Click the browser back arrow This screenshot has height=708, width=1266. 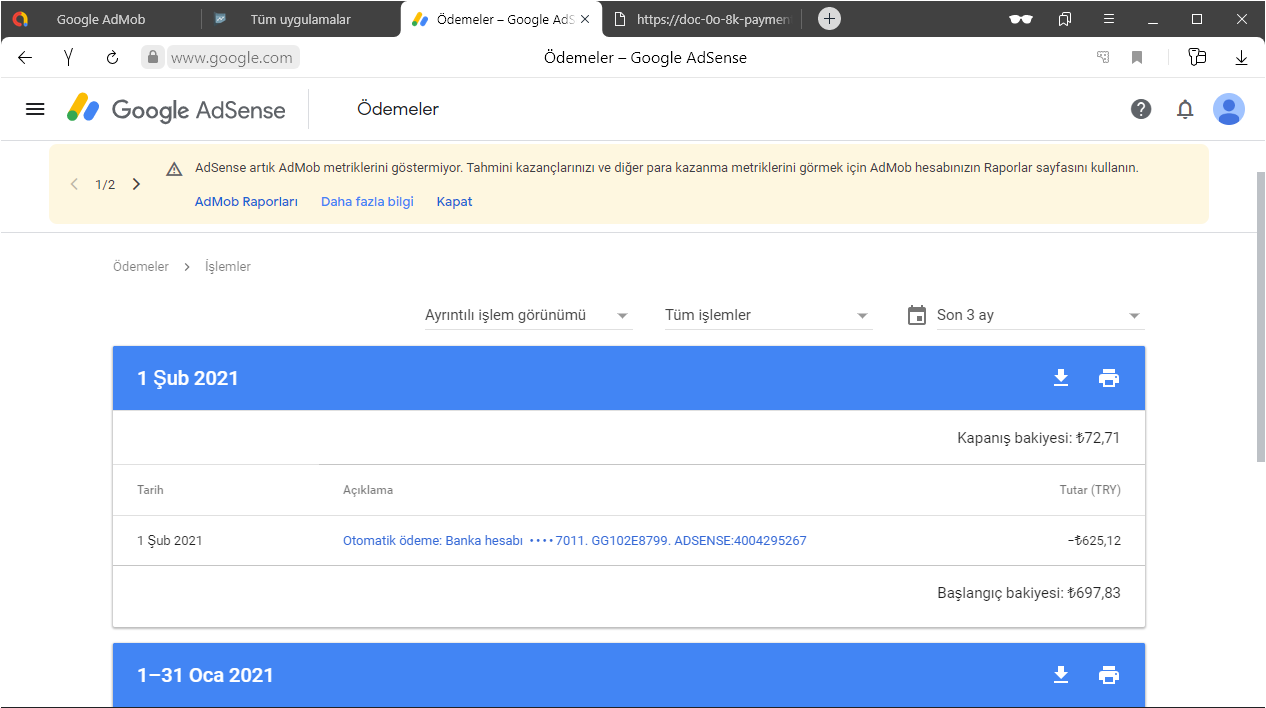click(25, 57)
